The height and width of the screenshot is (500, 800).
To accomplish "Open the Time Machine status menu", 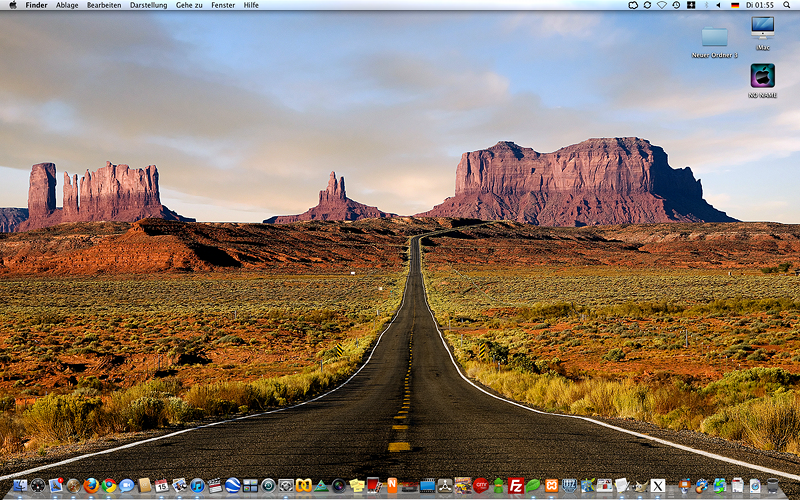I will point(676,5).
